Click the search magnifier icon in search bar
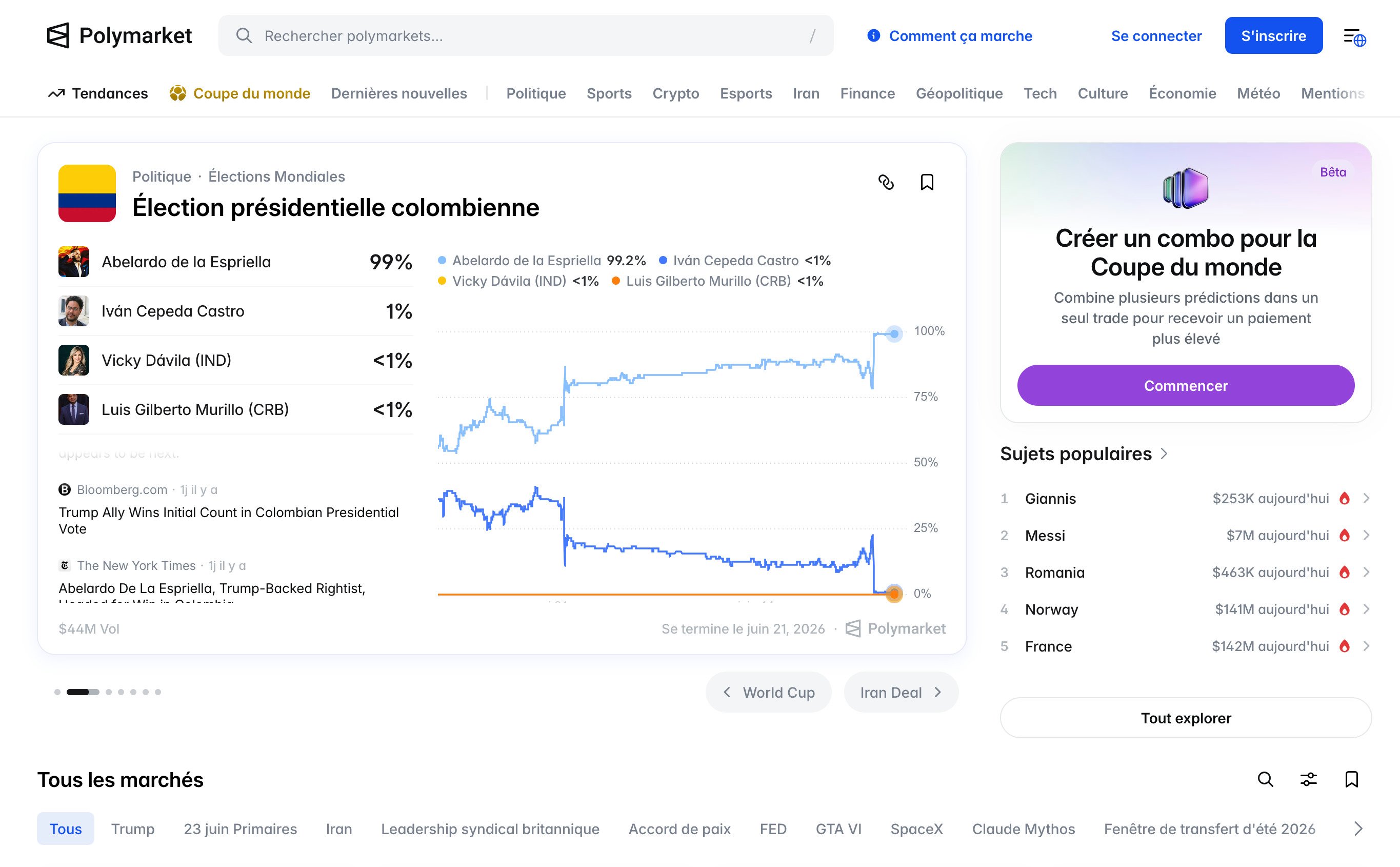Image resolution: width=1400 pixels, height=867 pixels. (x=244, y=35)
